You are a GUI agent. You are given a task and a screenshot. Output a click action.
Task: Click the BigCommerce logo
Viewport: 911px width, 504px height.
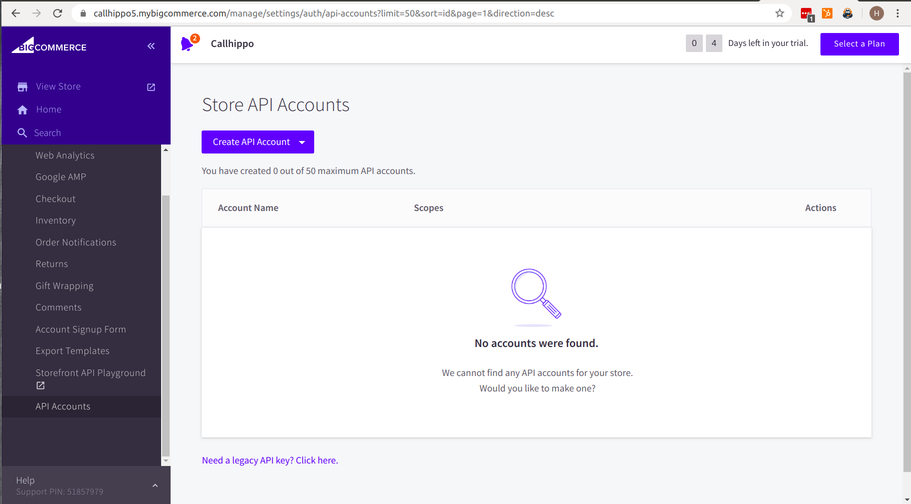[x=49, y=45]
